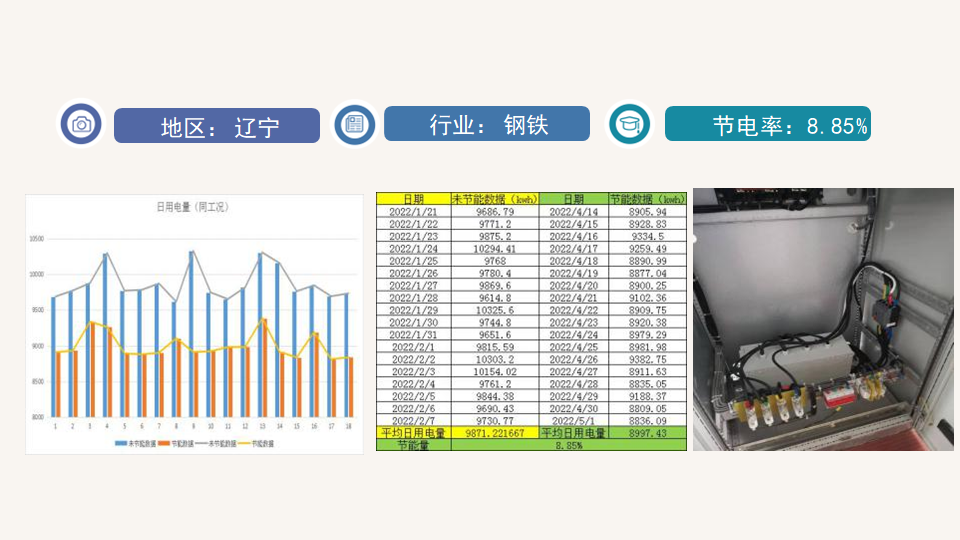
Task: Select the cell with value 9690.43
Action: (495, 408)
